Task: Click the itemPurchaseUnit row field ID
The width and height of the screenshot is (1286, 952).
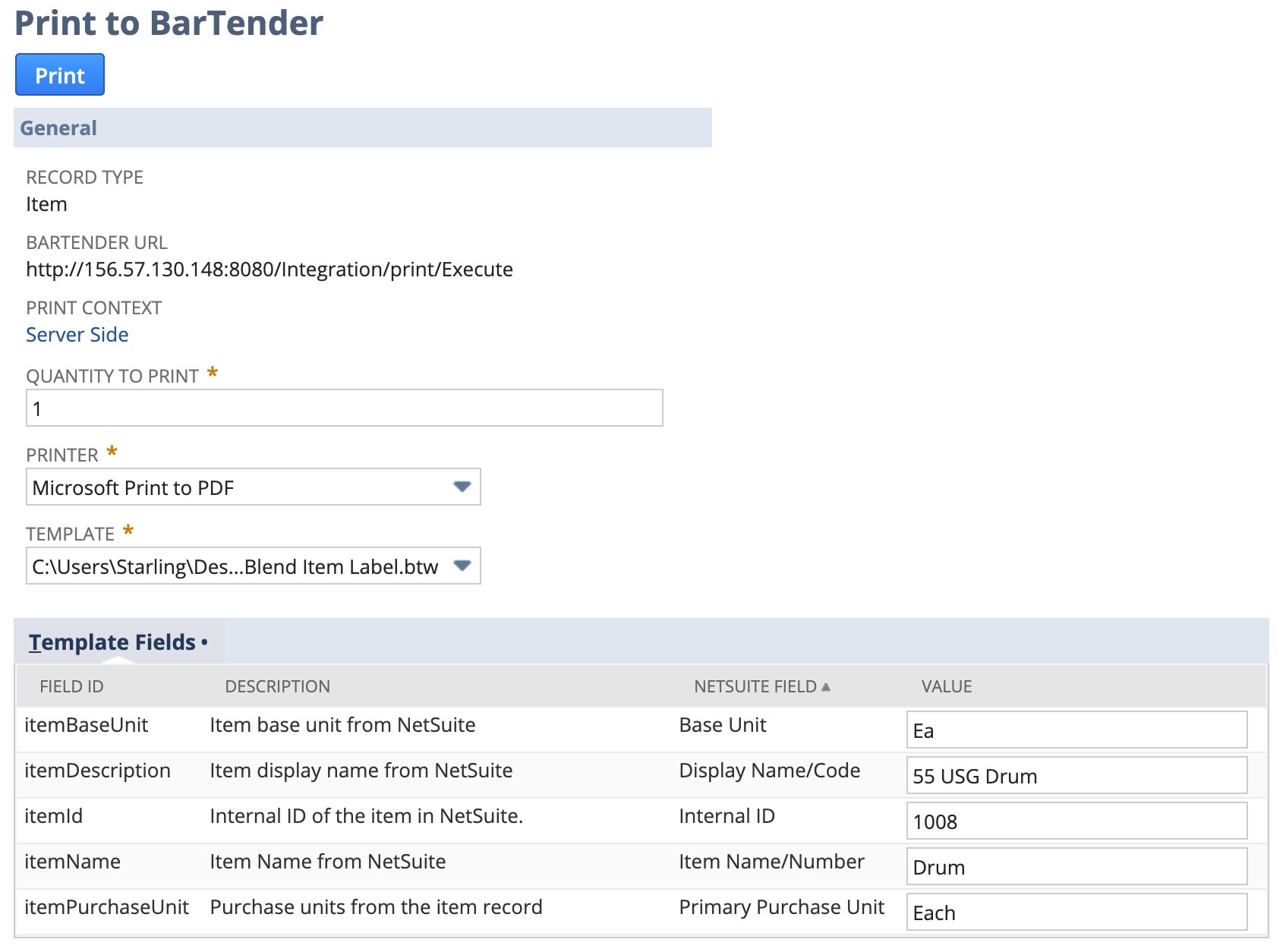Action: tap(106, 907)
